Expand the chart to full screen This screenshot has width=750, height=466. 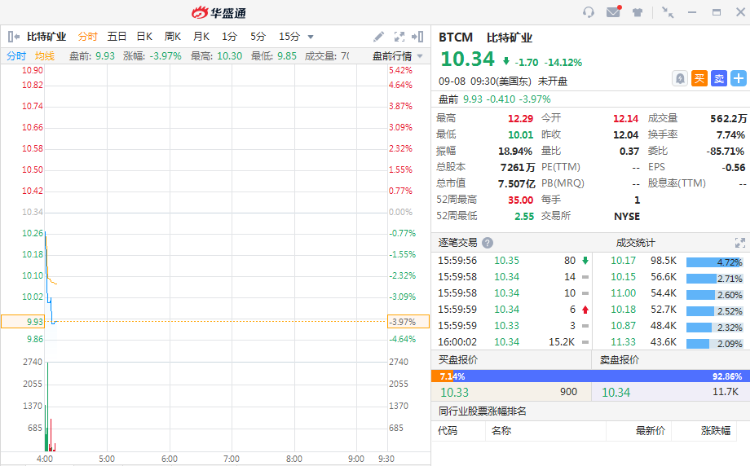tap(398, 36)
